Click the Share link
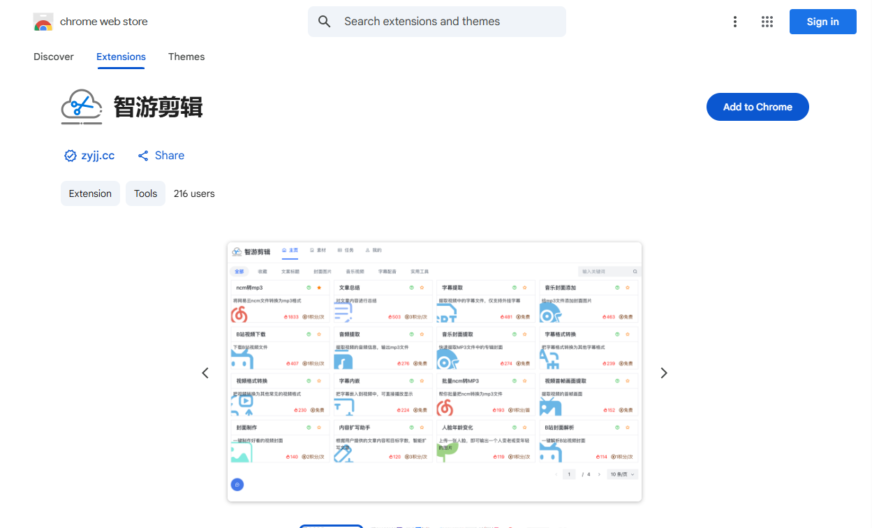Screen dimensions: 872x528 tap(161, 155)
